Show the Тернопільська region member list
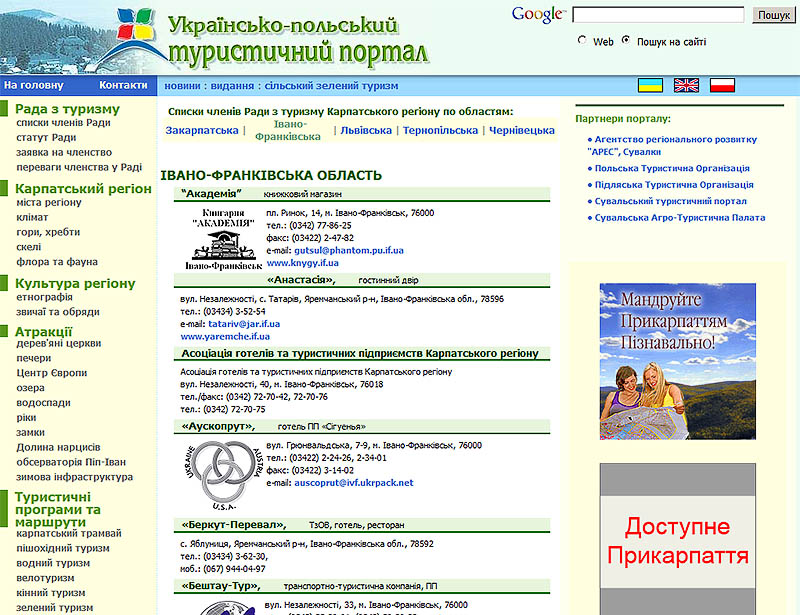This screenshot has height=615, width=800. (x=440, y=130)
